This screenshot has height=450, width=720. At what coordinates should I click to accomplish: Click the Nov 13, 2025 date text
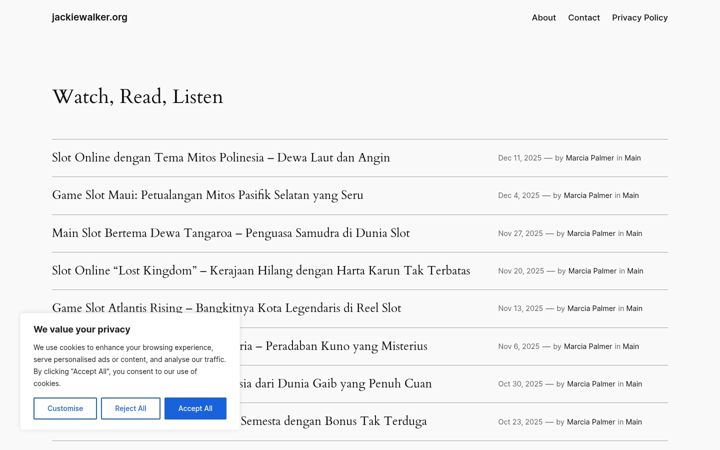521,309
